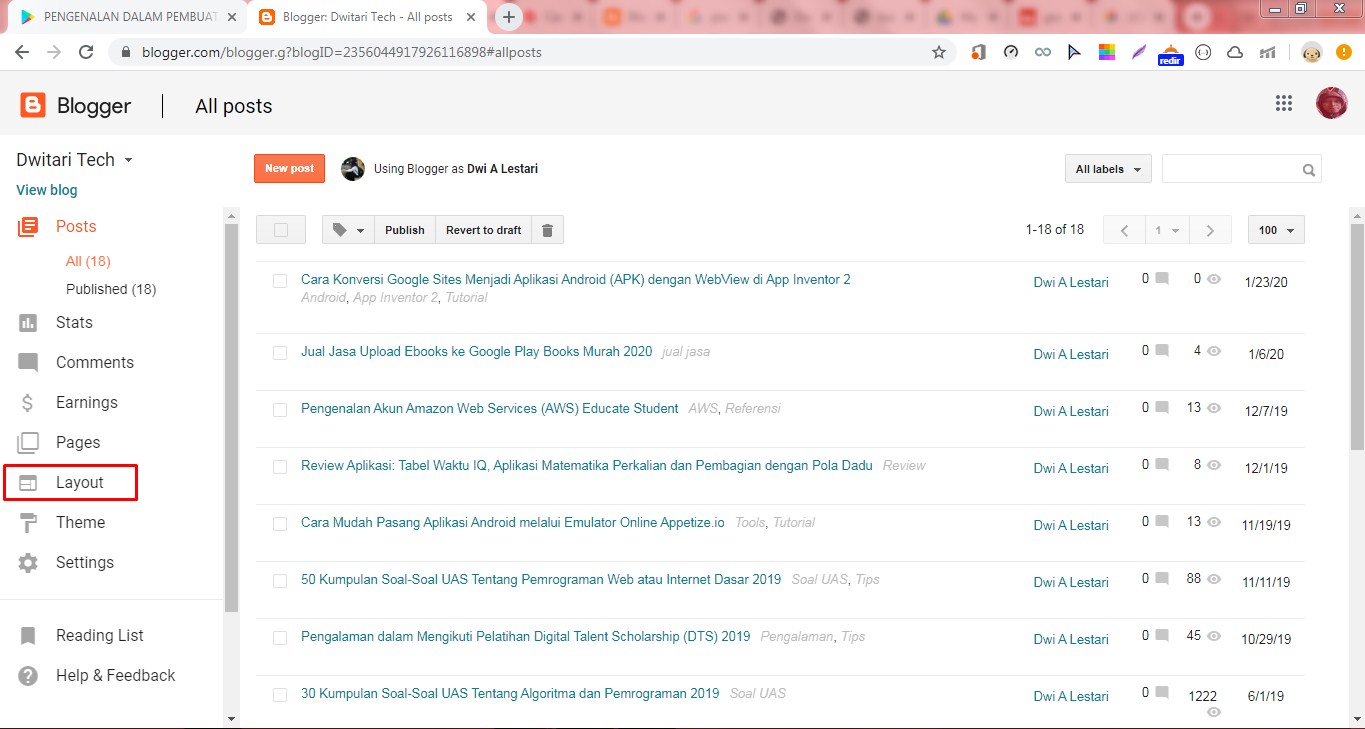
Task: Click the Publish button
Action: point(405,230)
